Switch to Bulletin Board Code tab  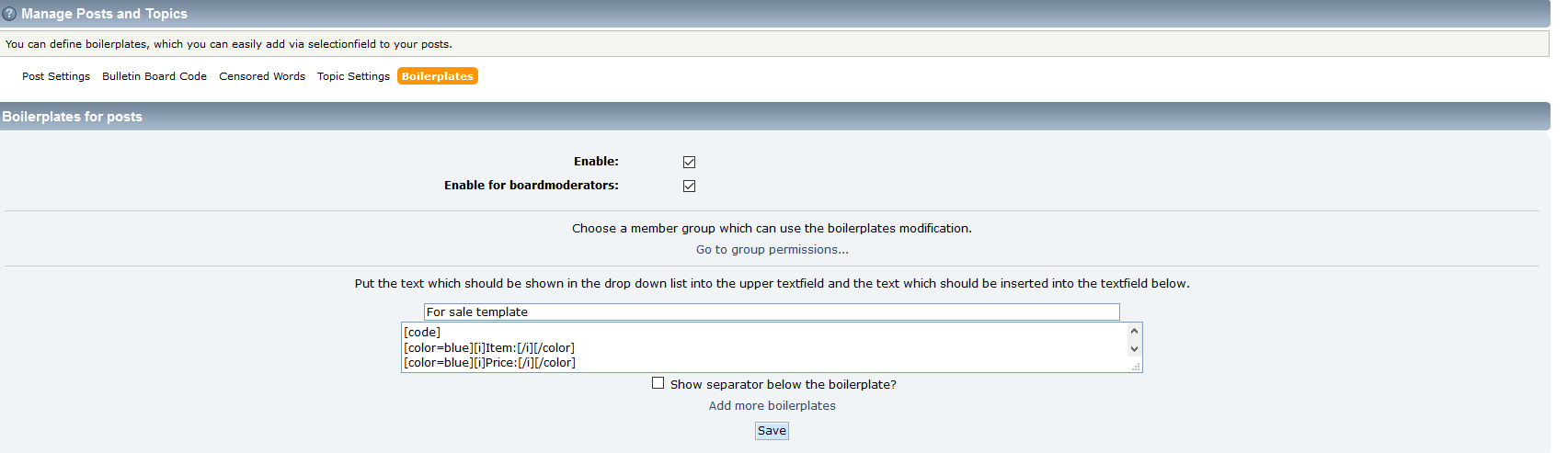pos(155,76)
